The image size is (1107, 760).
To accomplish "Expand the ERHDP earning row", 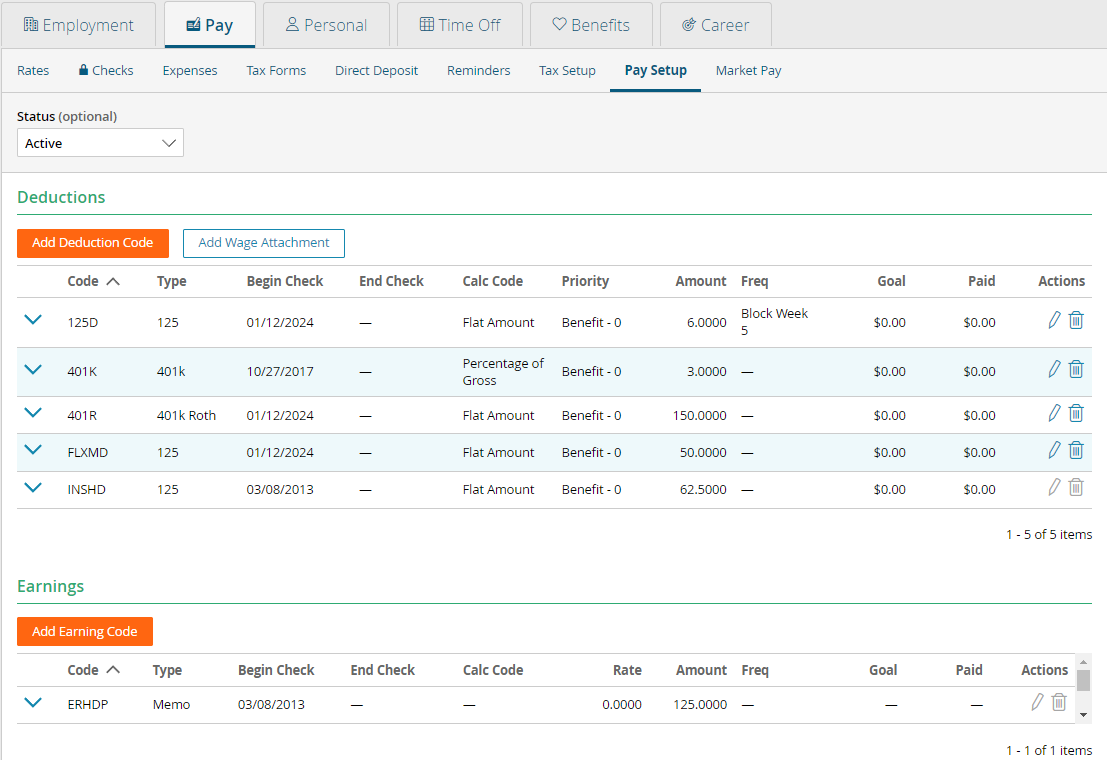I will [x=33, y=702].
